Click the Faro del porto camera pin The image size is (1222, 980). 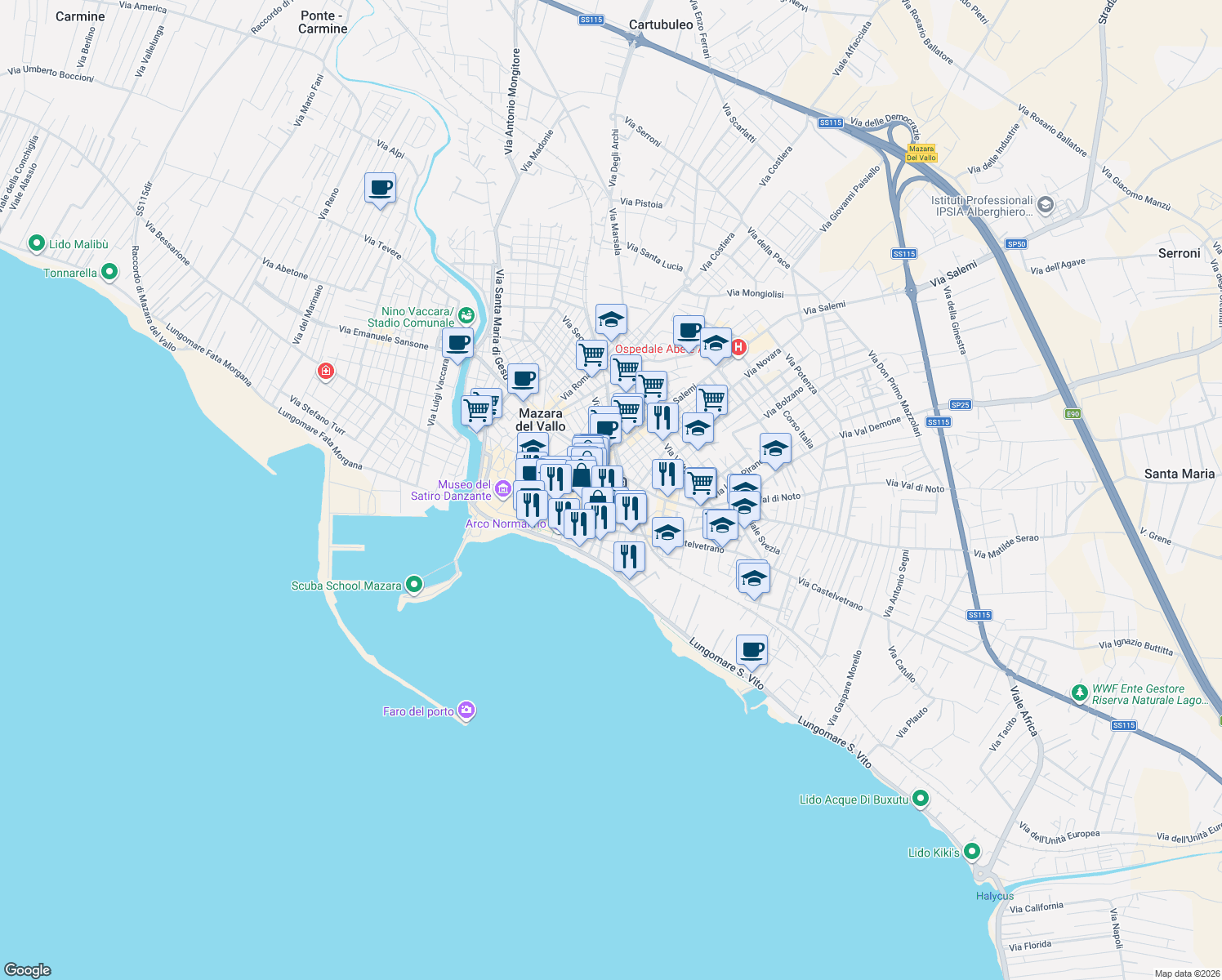(466, 710)
